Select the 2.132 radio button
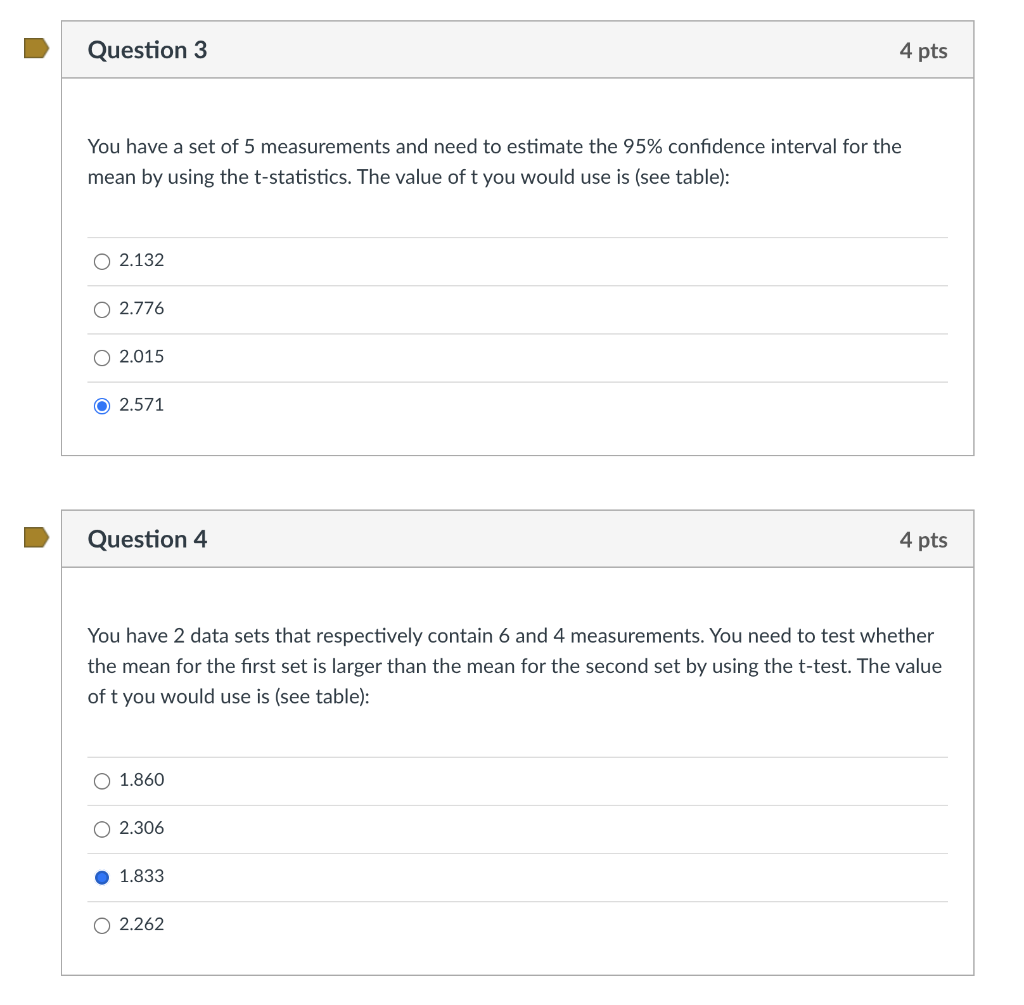 point(102,261)
